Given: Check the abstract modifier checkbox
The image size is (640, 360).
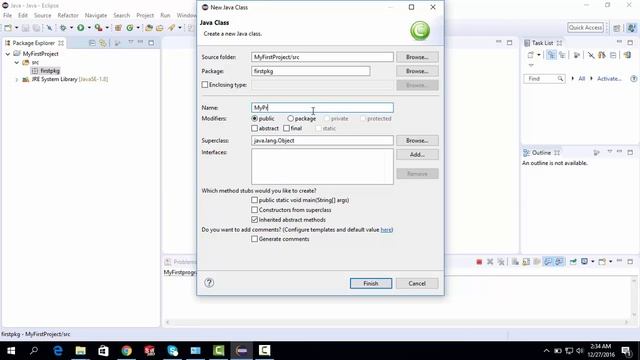Looking at the screenshot, I should pos(255,128).
